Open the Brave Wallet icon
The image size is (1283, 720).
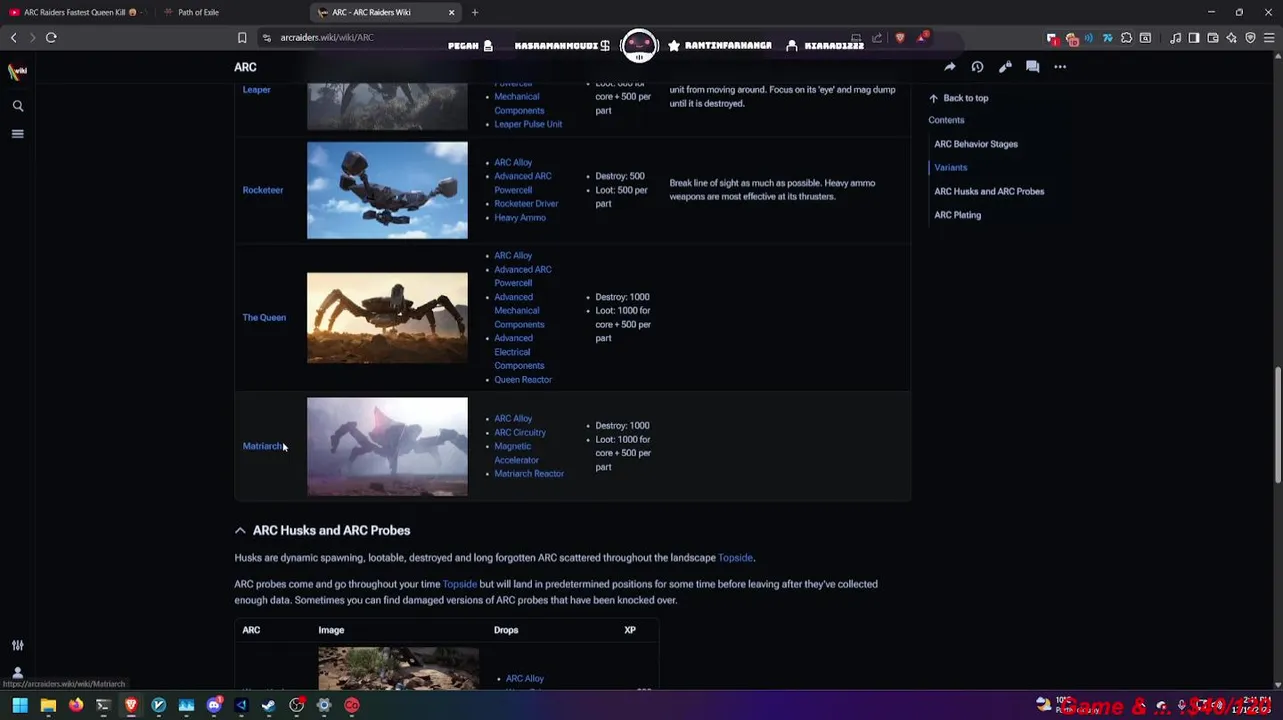1213,38
